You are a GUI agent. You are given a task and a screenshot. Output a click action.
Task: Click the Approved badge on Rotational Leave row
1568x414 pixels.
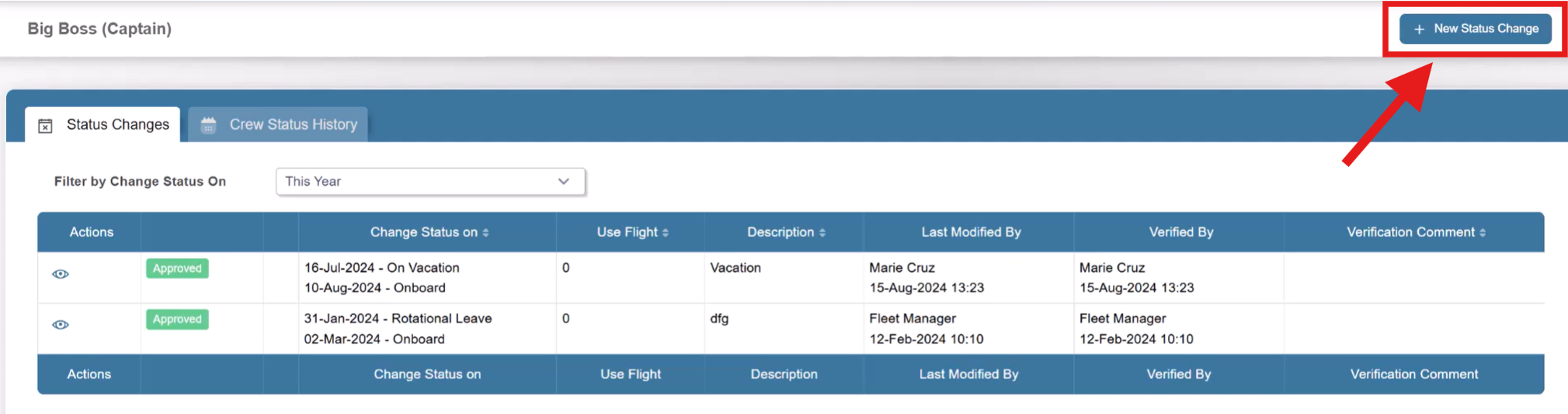point(177,319)
